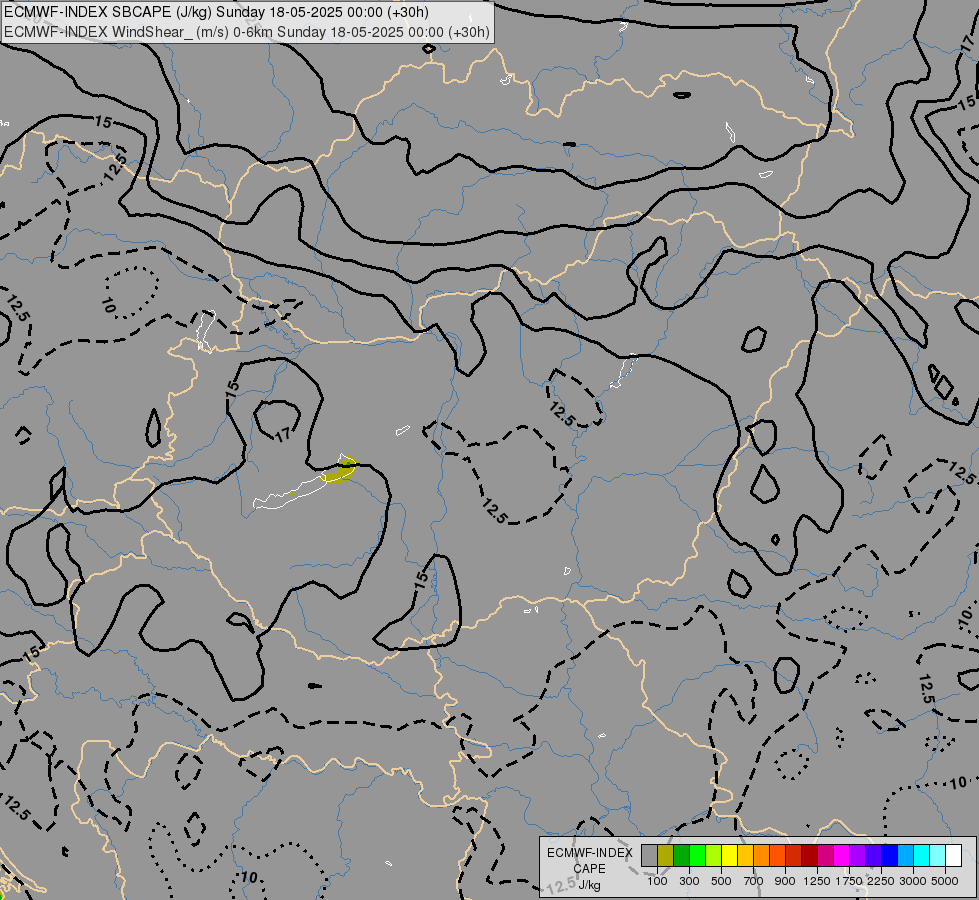Click the legend value 1750
The width and height of the screenshot is (979, 900).
click(849, 881)
